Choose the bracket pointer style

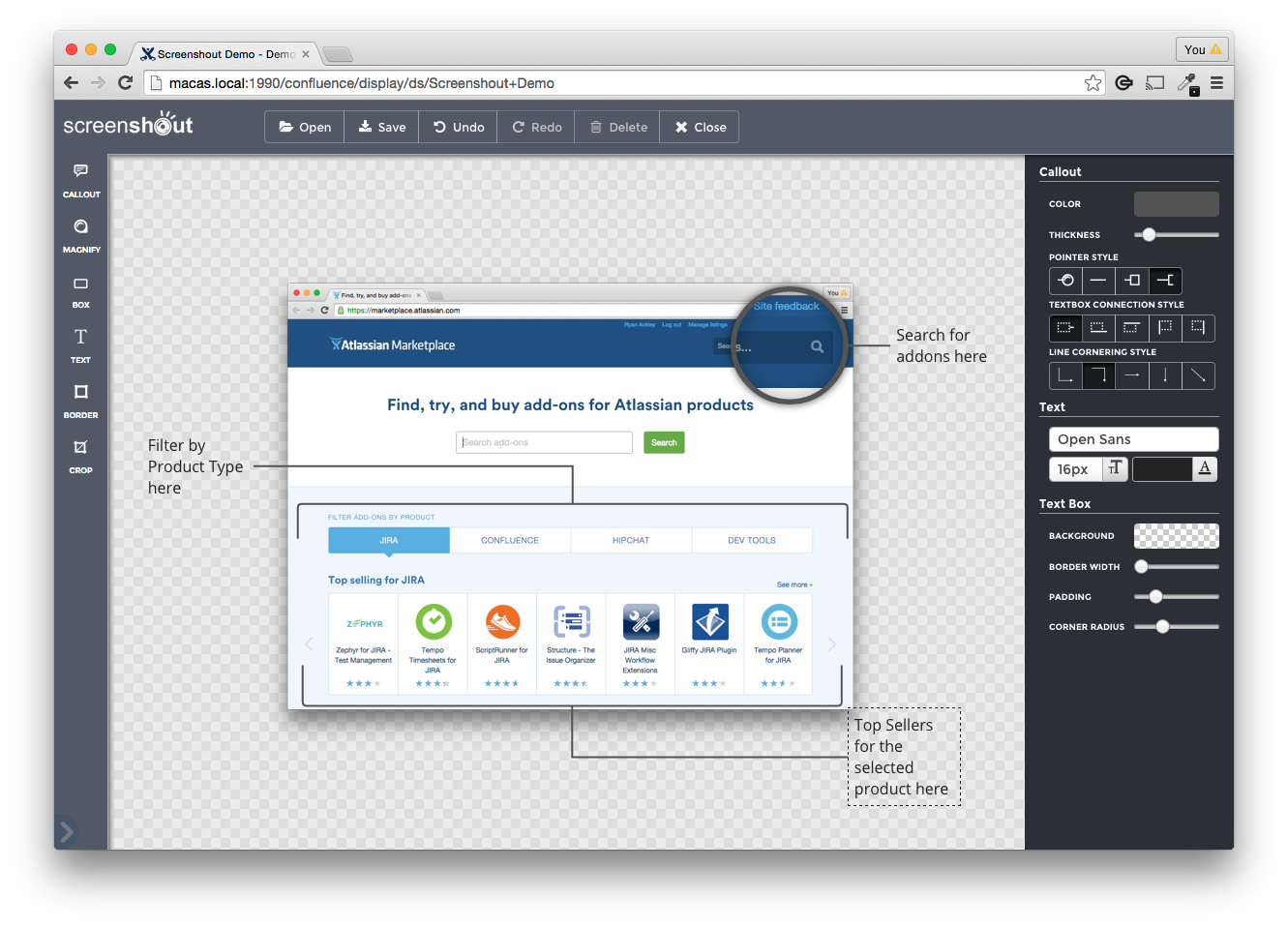[x=1165, y=281]
